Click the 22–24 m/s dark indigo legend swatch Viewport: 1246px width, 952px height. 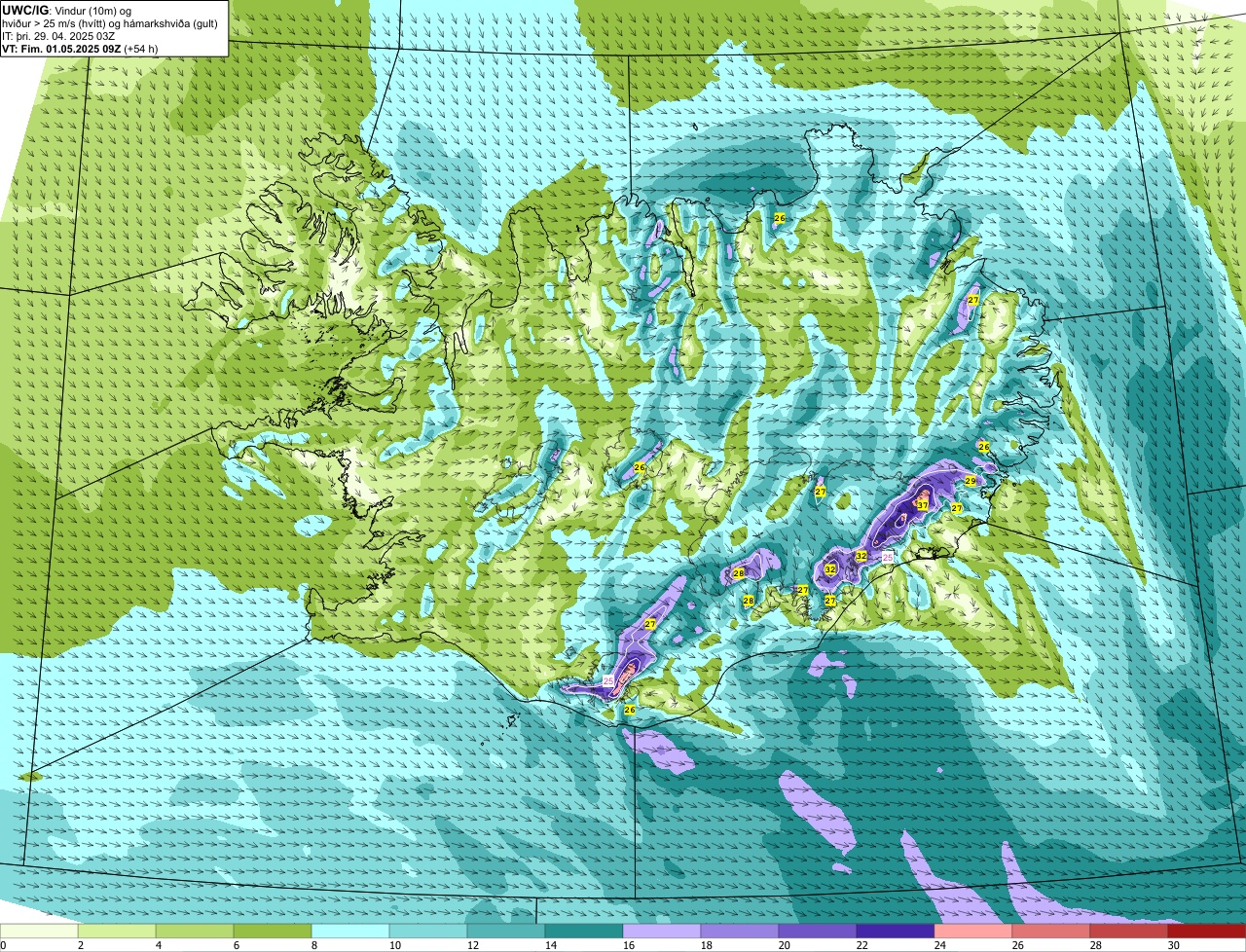pyautogui.click(x=896, y=931)
